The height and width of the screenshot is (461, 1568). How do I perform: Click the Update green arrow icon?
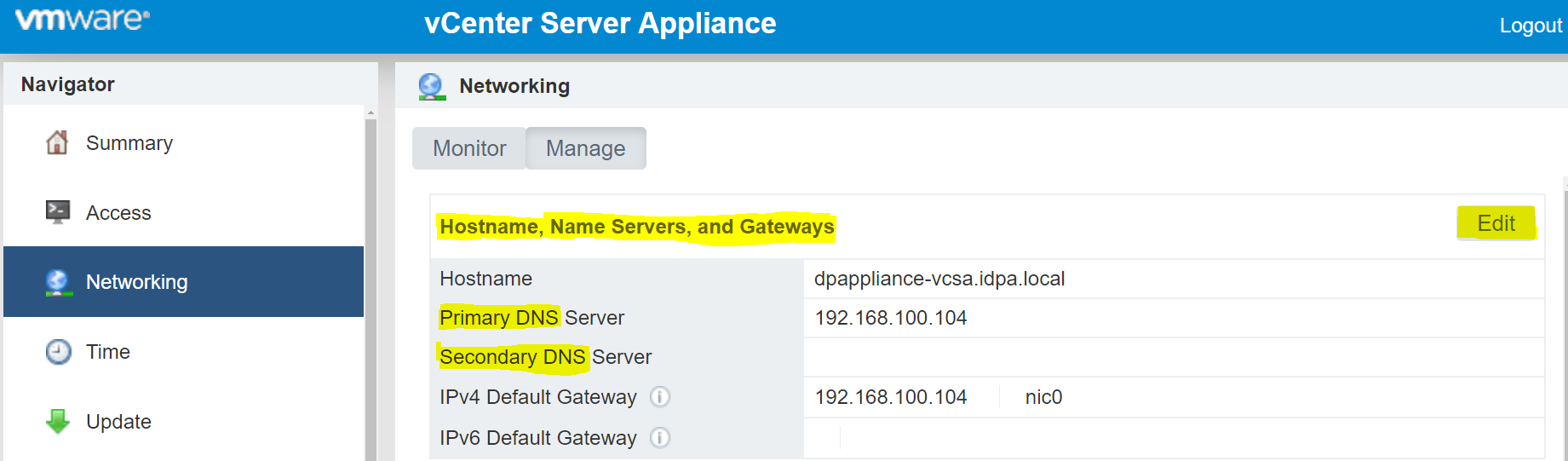click(57, 421)
